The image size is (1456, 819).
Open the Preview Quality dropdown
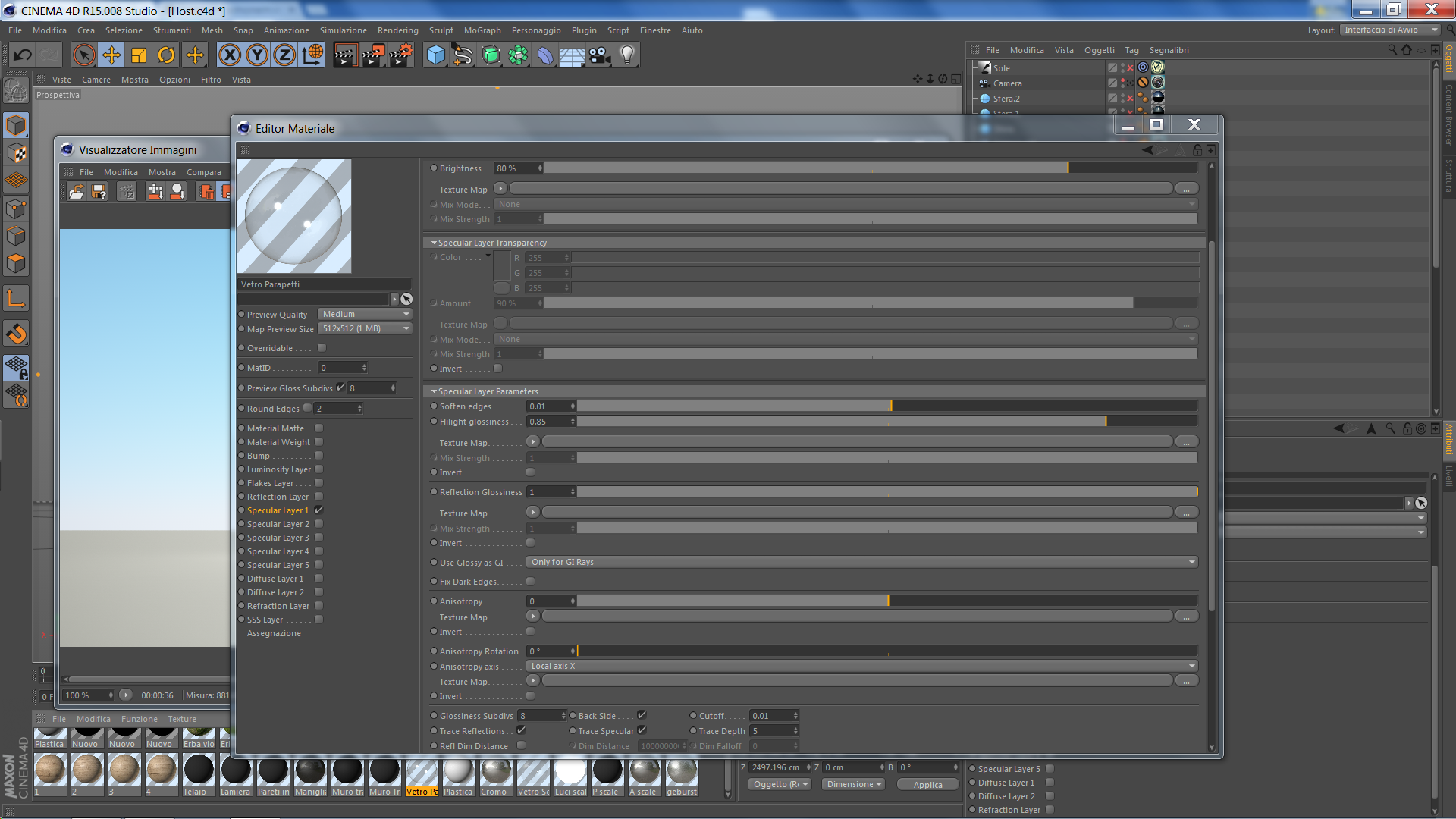(x=364, y=314)
